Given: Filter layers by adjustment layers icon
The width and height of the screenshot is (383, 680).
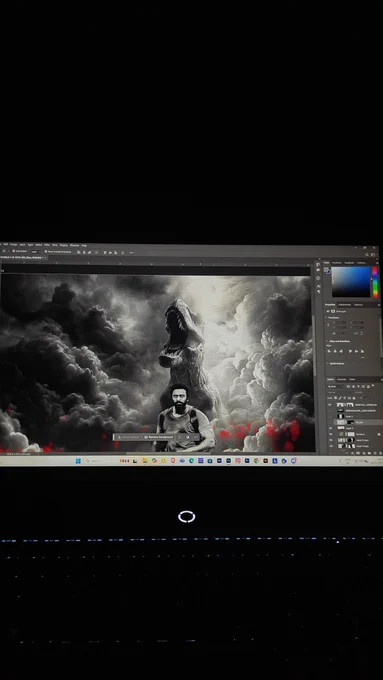Looking at the screenshot, I should point(354,386).
